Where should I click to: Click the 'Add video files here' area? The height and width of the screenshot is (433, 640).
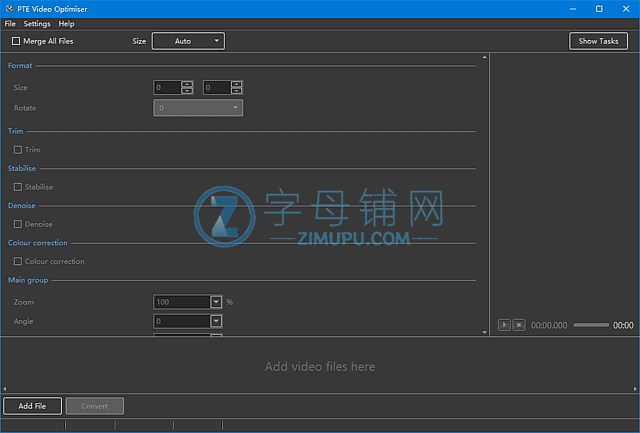[320, 366]
